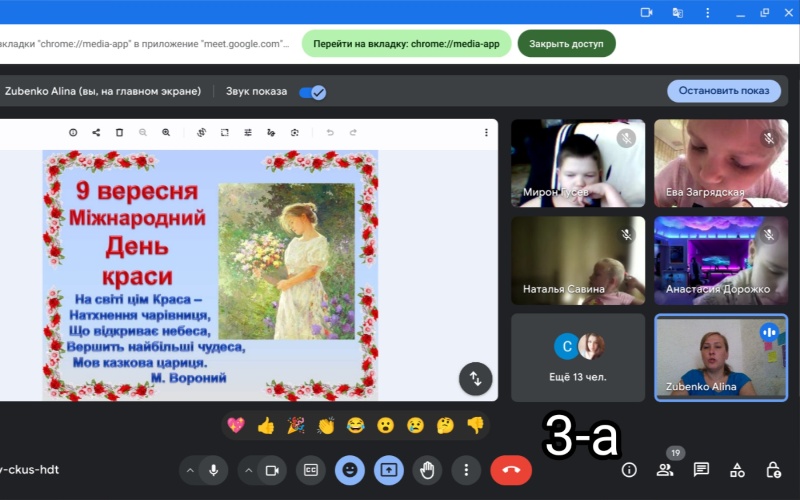The image size is (800, 500).
Task: Select Мирон Гусев video tile
Action: [578, 163]
